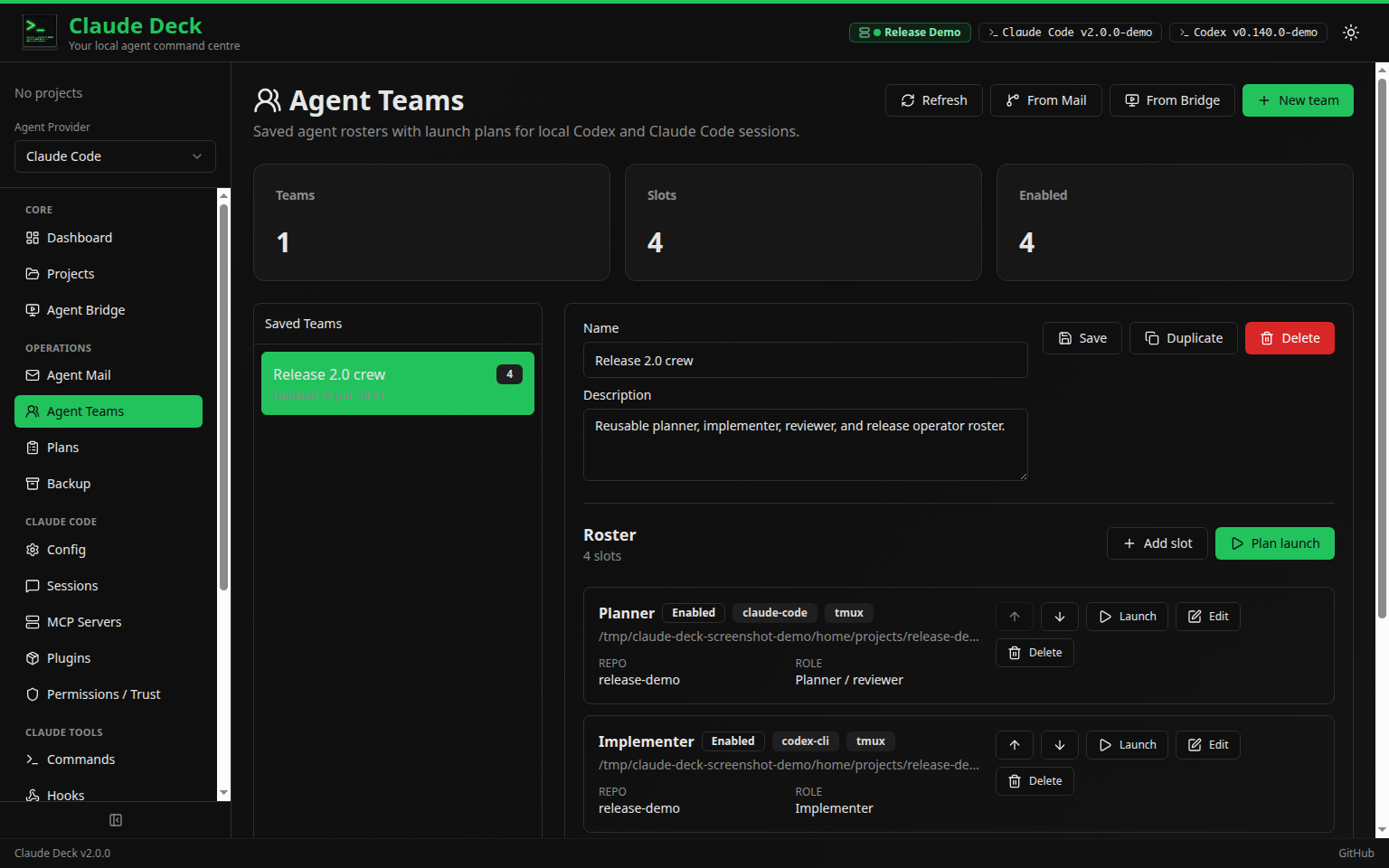Move the Planner slot down
This screenshot has height=868, width=1389.
[x=1060, y=617]
